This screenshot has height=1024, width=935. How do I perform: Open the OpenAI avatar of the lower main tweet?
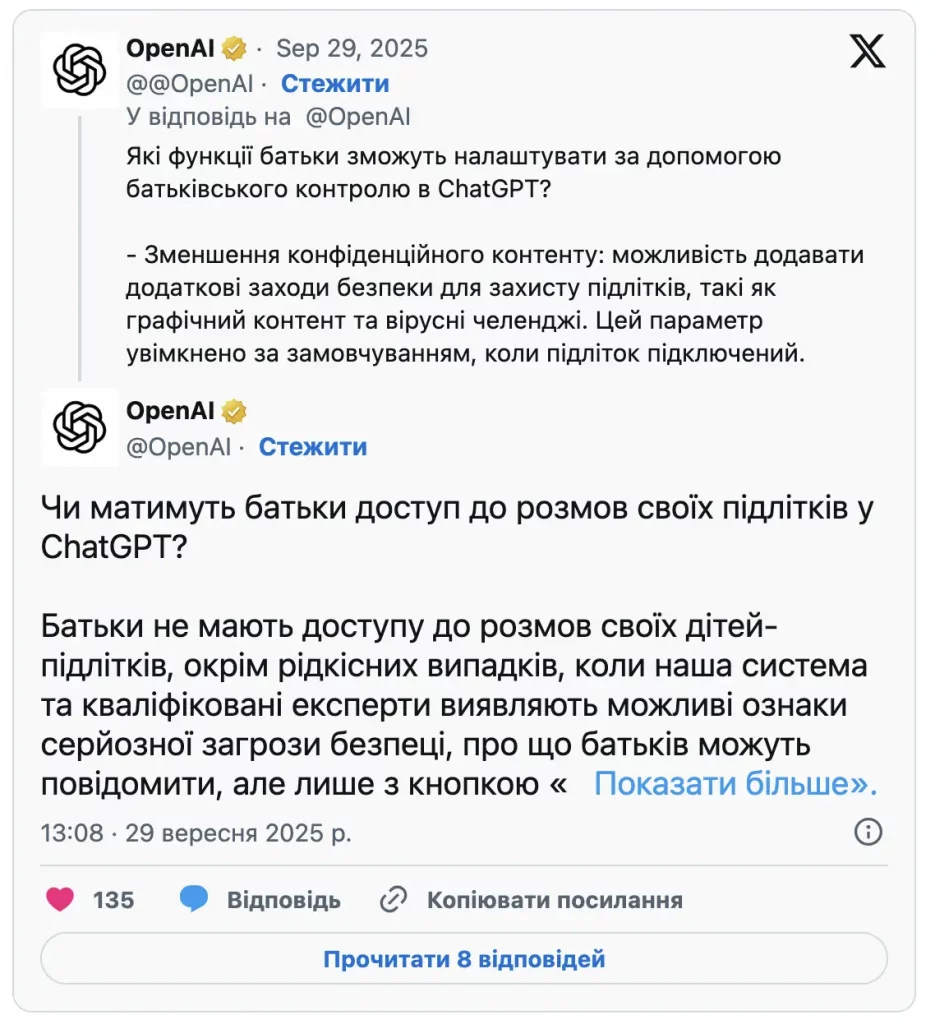point(80,427)
